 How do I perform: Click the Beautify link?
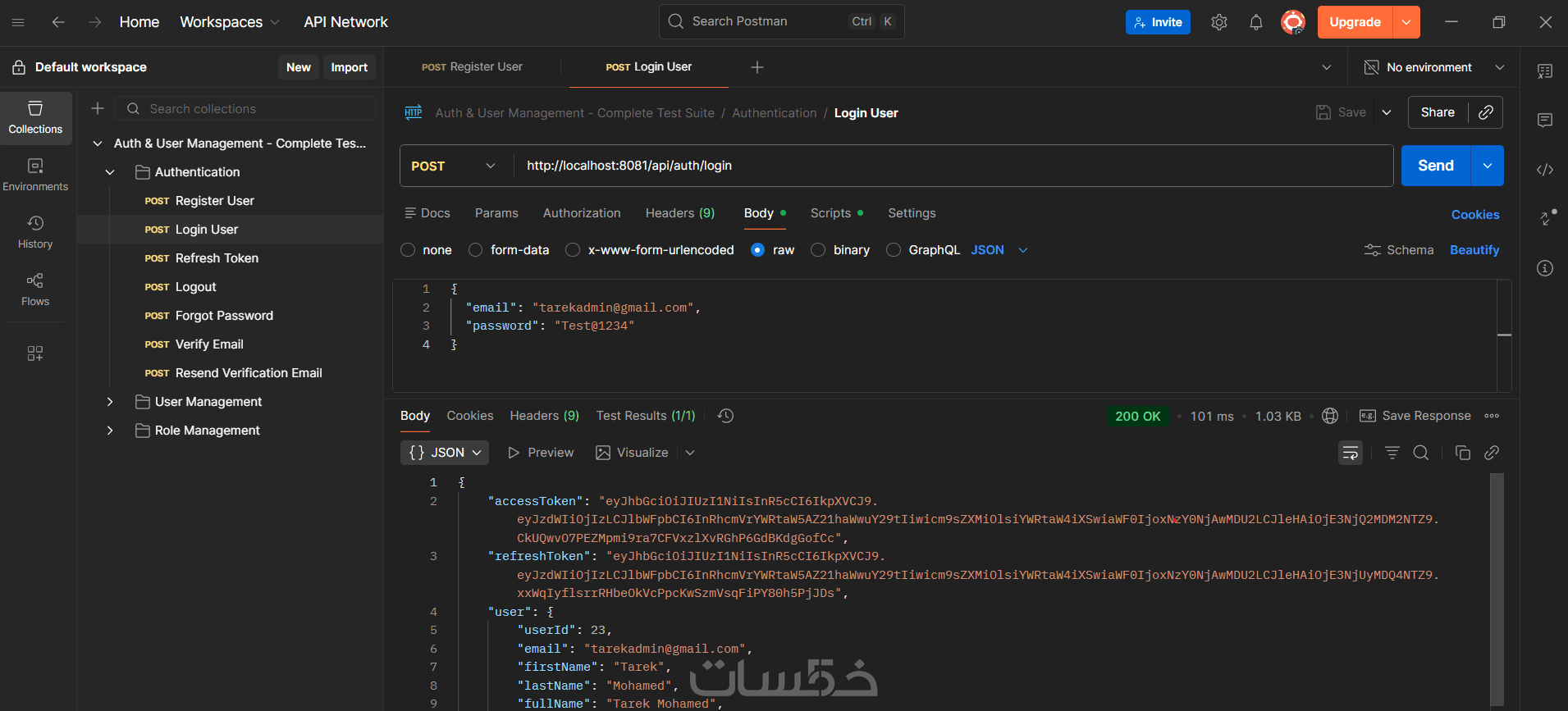[1474, 250]
